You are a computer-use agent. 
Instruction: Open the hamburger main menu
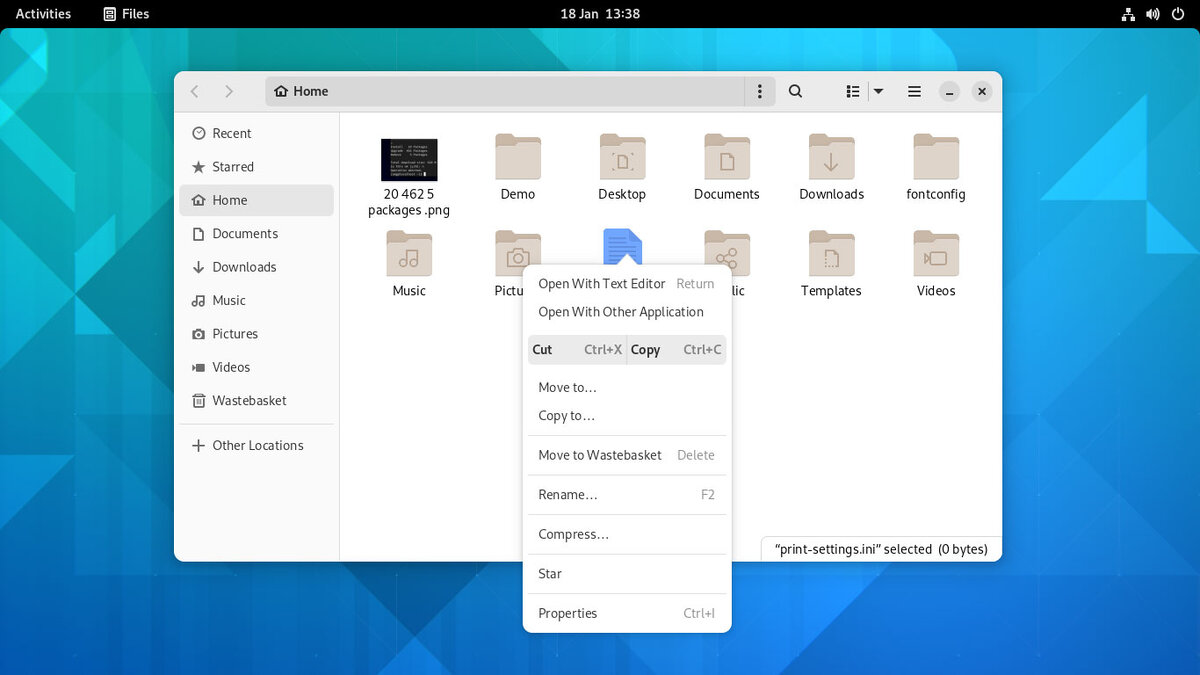pyautogui.click(x=914, y=91)
